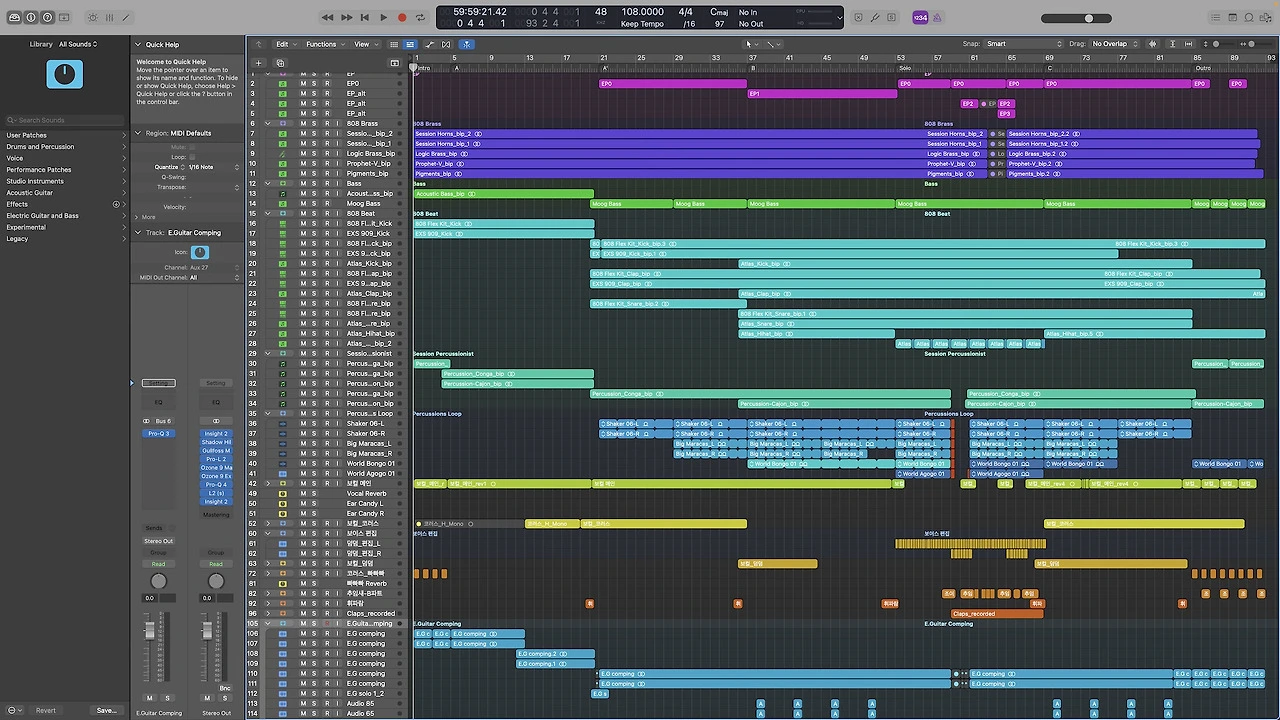Click the Save button in Library
Viewport: 1280px width, 720px height.
pyautogui.click(x=106, y=710)
